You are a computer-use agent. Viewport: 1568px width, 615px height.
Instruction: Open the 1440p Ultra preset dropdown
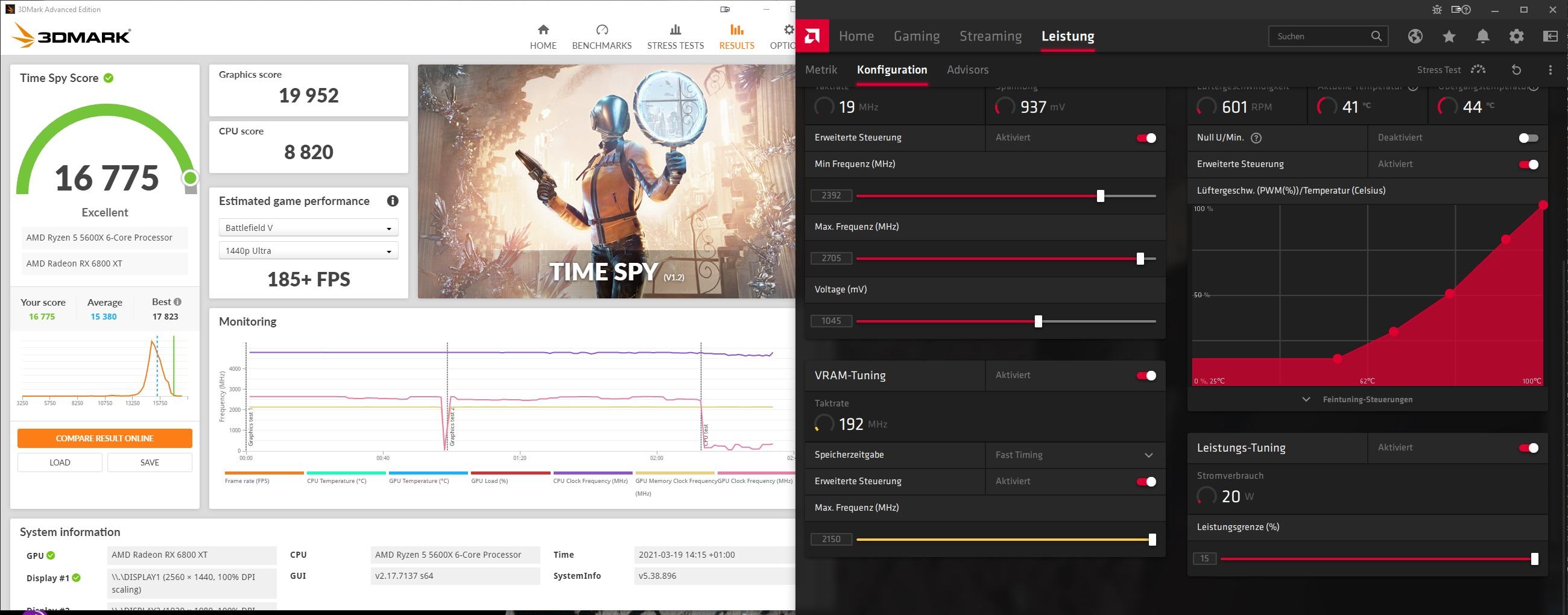click(309, 251)
